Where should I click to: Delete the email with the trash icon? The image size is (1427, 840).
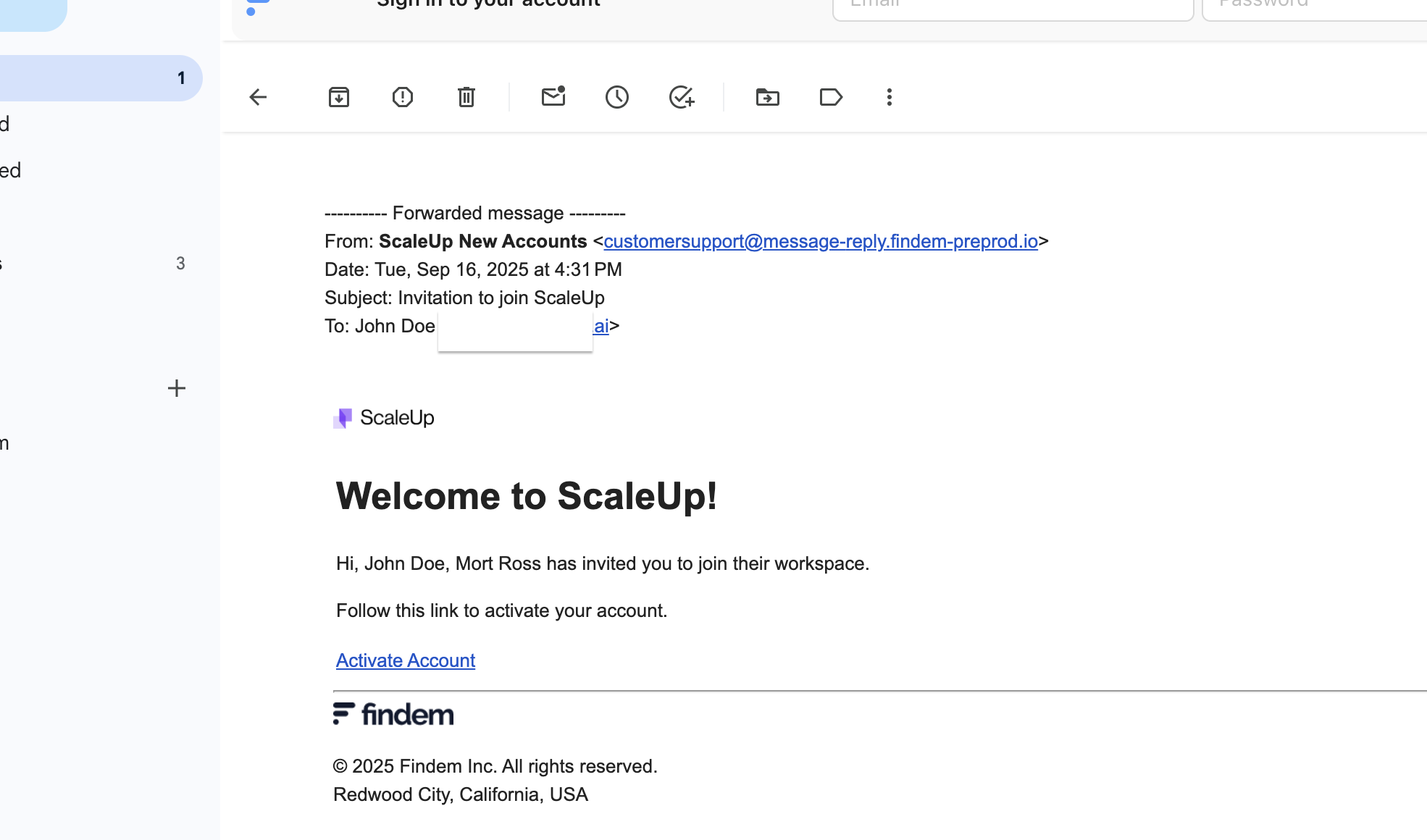pyautogui.click(x=466, y=97)
